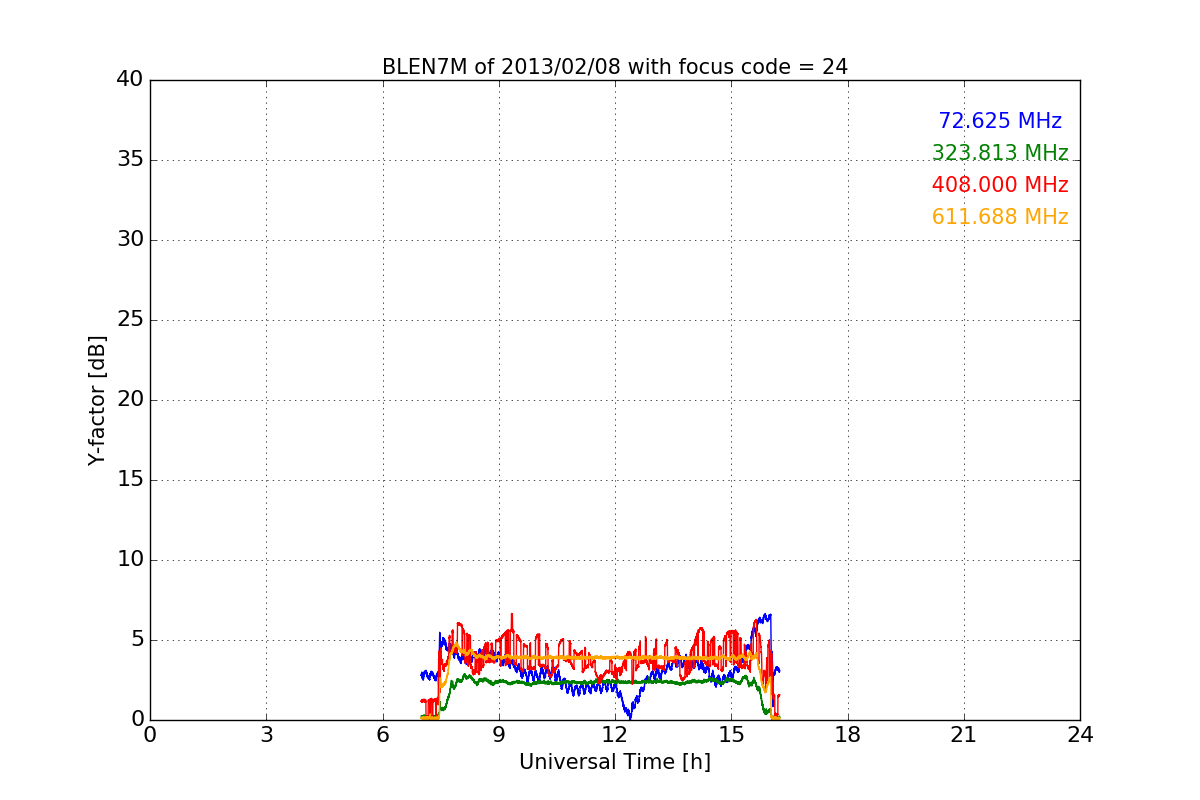Click the x-axis tick label 18
1200x800 pixels.
tap(848, 734)
